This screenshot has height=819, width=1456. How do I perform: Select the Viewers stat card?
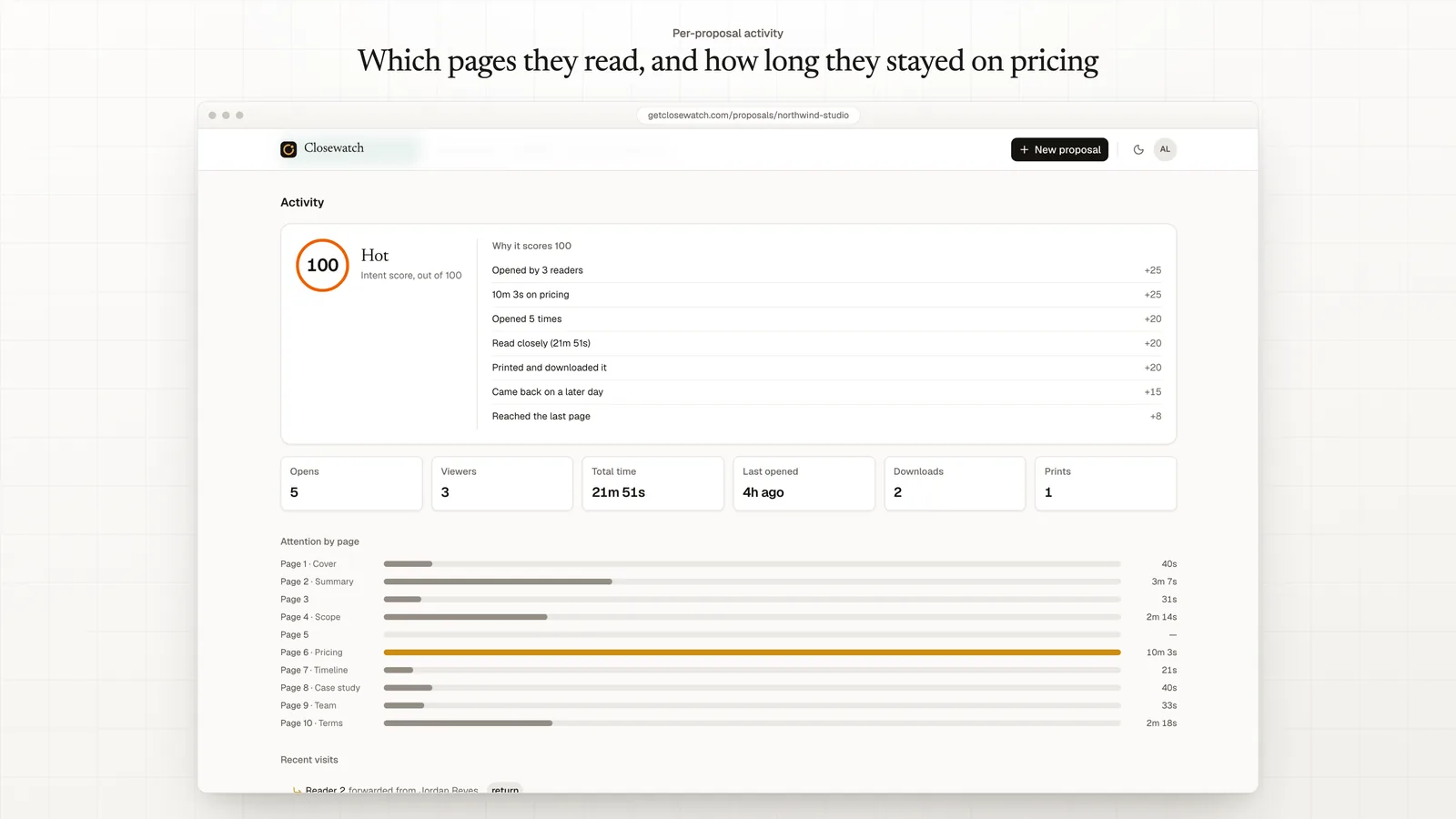[502, 483]
